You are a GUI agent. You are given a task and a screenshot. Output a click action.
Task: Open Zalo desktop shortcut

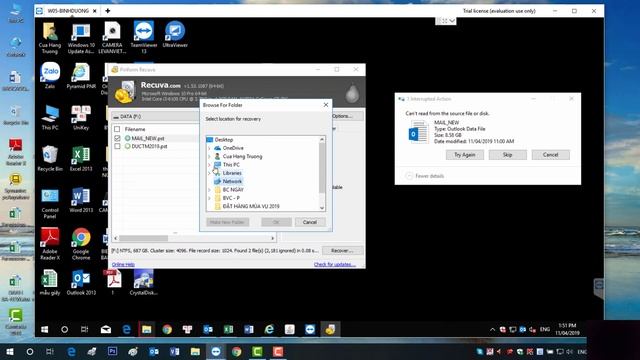click(x=50, y=76)
